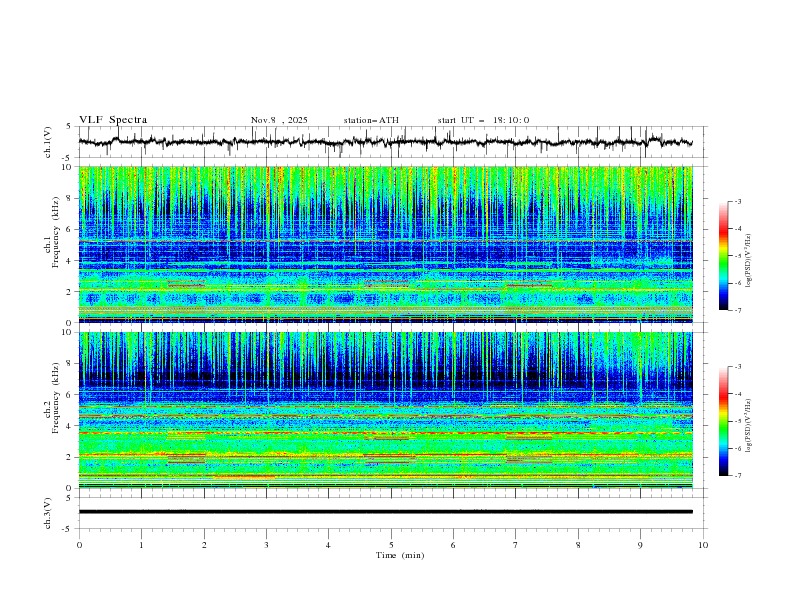Click the "station=ATH" header label
The width and height of the screenshot is (792, 612).
click(x=371, y=120)
